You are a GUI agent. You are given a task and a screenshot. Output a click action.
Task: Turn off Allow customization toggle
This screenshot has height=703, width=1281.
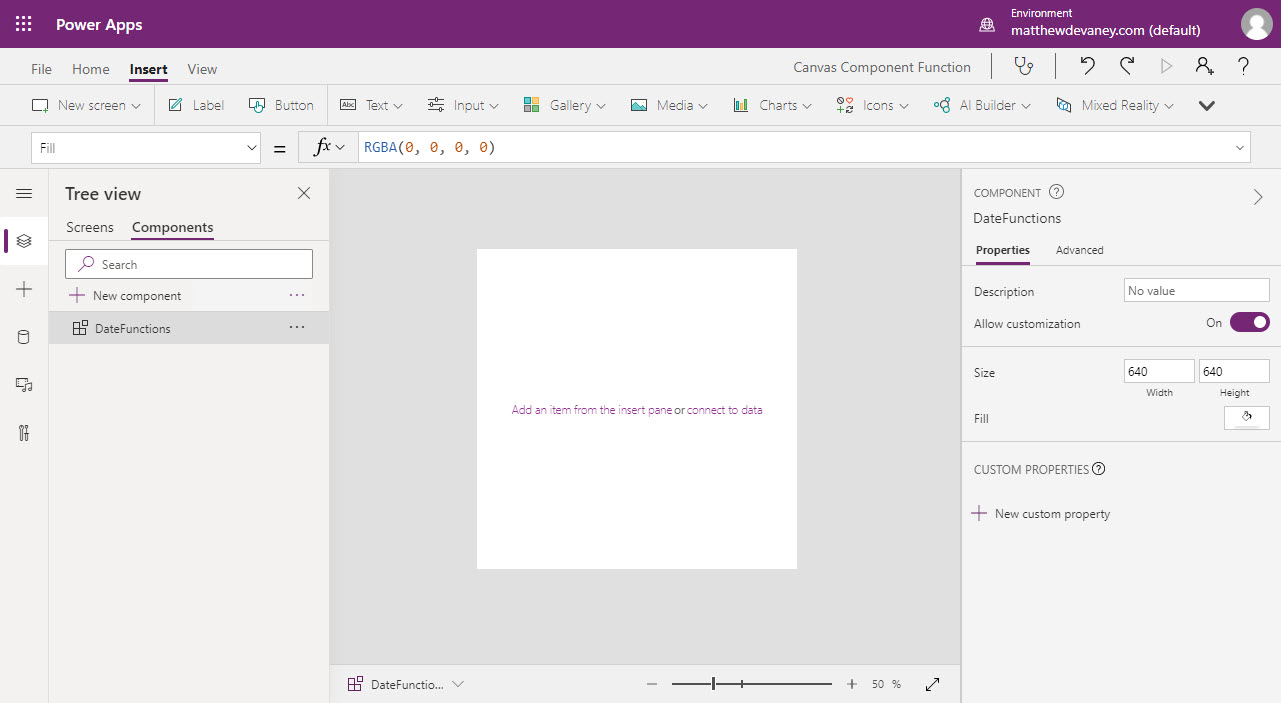coord(1249,322)
